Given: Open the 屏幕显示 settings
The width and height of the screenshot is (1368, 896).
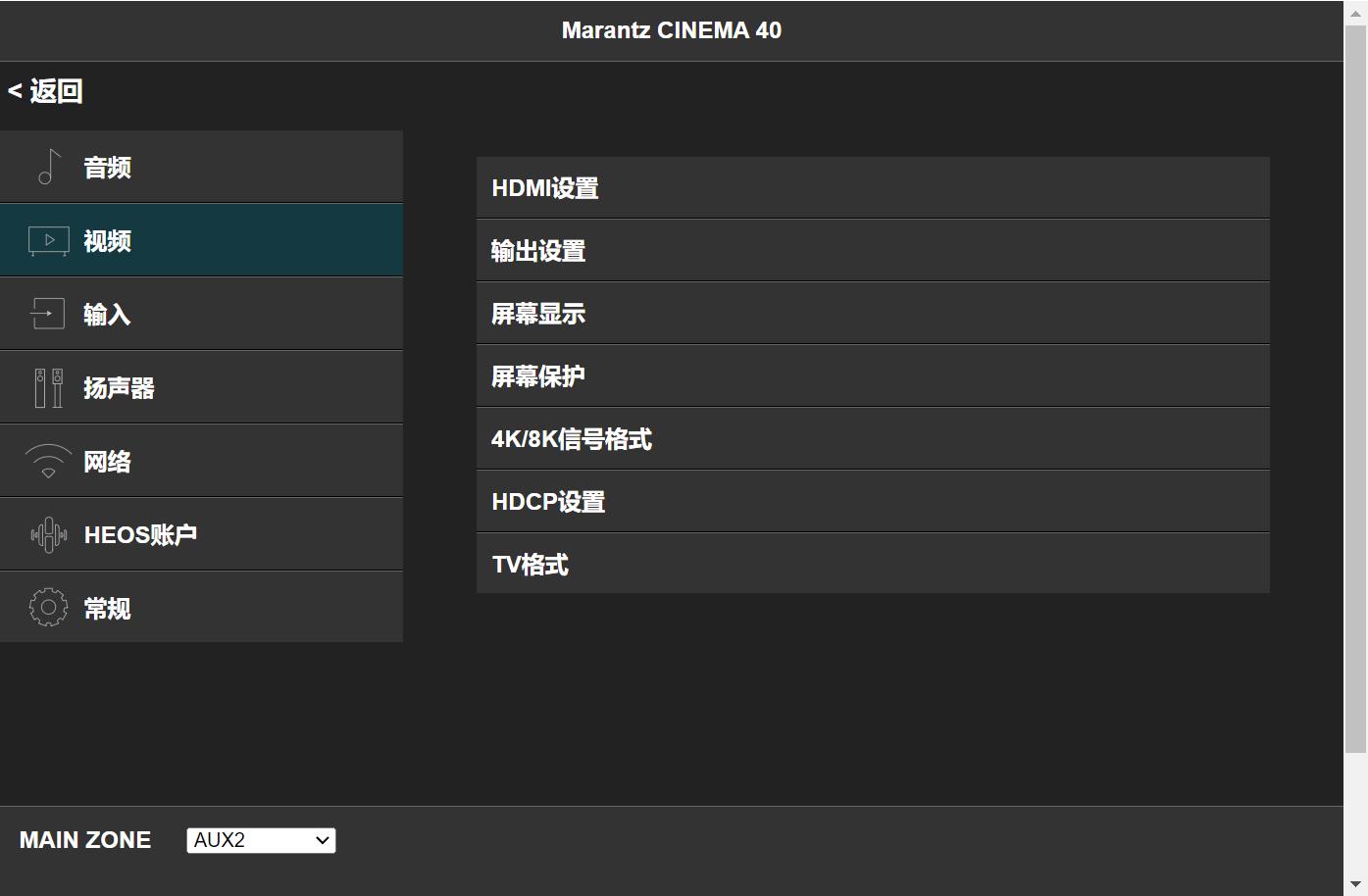Looking at the screenshot, I should click(x=872, y=313).
